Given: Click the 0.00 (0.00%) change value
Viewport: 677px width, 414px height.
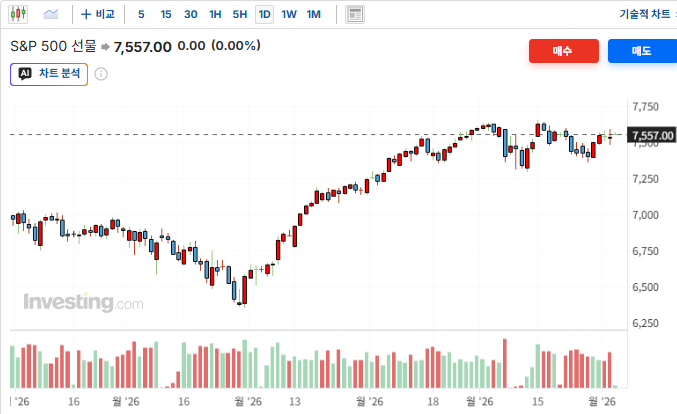Looking at the screenshot, I should [219, 46].
